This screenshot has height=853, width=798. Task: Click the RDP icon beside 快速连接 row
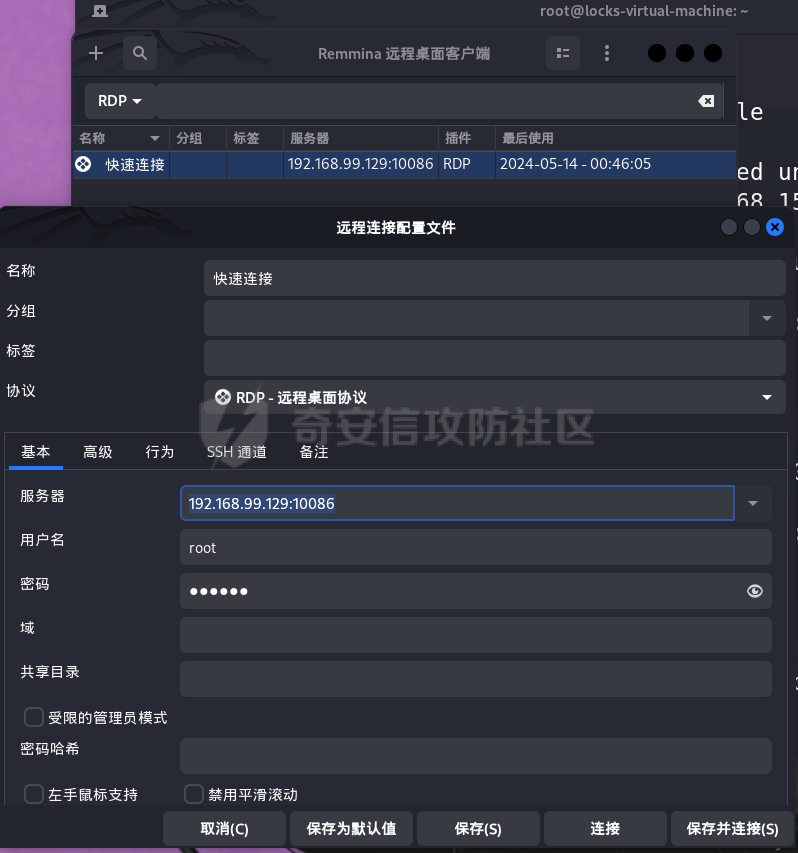tap(83, 164)
